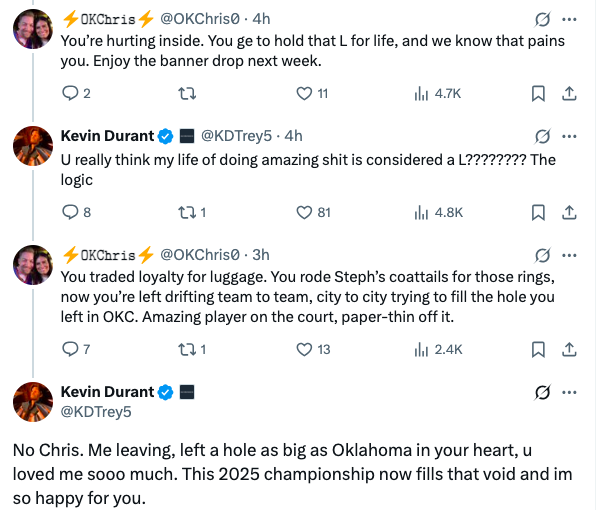Image resolution: width=601 pixels, height=510 pixels.
Task: Reply to Kevin Durant's tweet with 8 replies
Action: (x=70, y=212)
